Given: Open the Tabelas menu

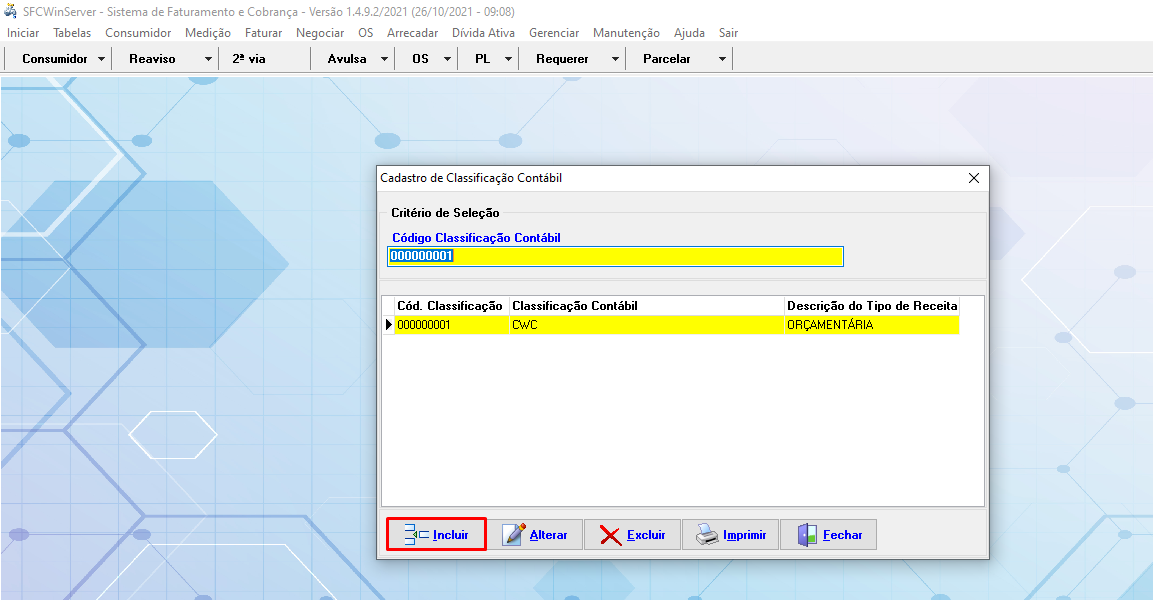Looking at the screenshot, I should [72, 33].
